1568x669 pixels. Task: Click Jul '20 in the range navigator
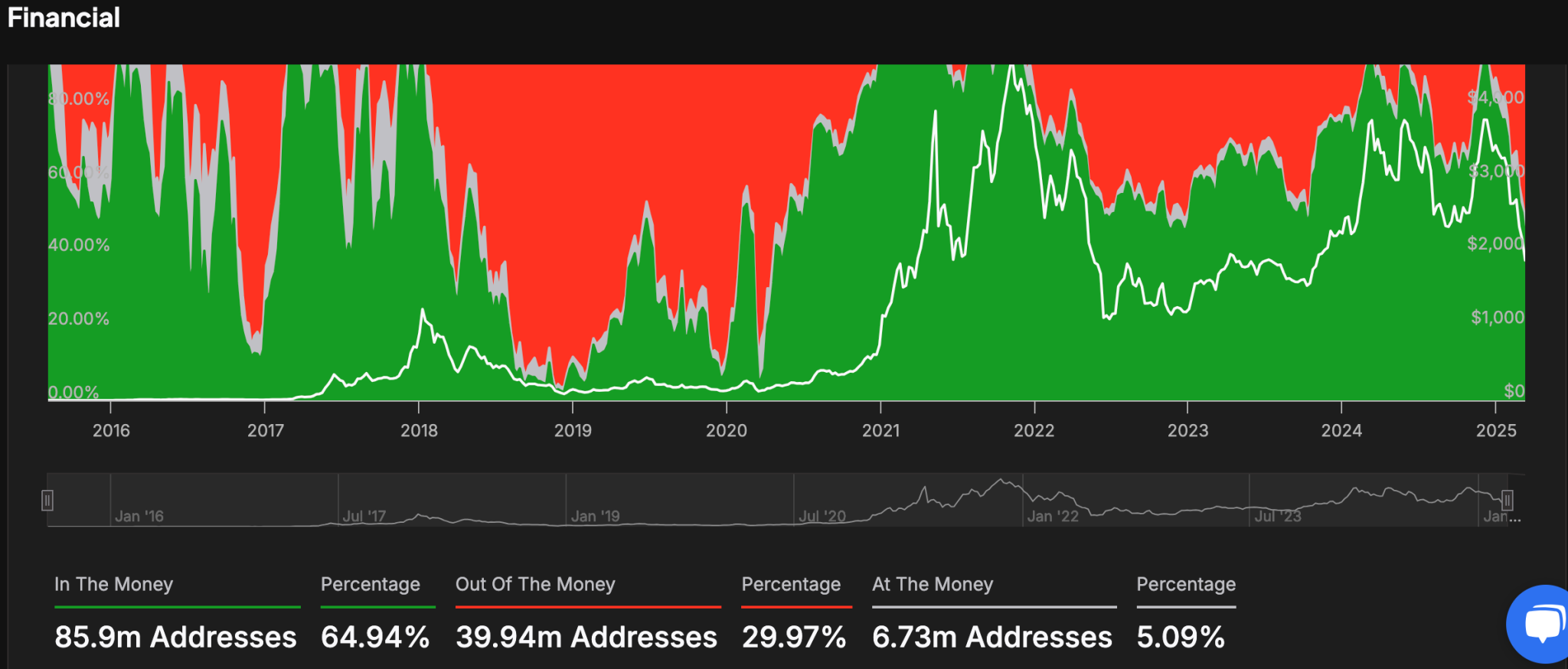point(822,516)
